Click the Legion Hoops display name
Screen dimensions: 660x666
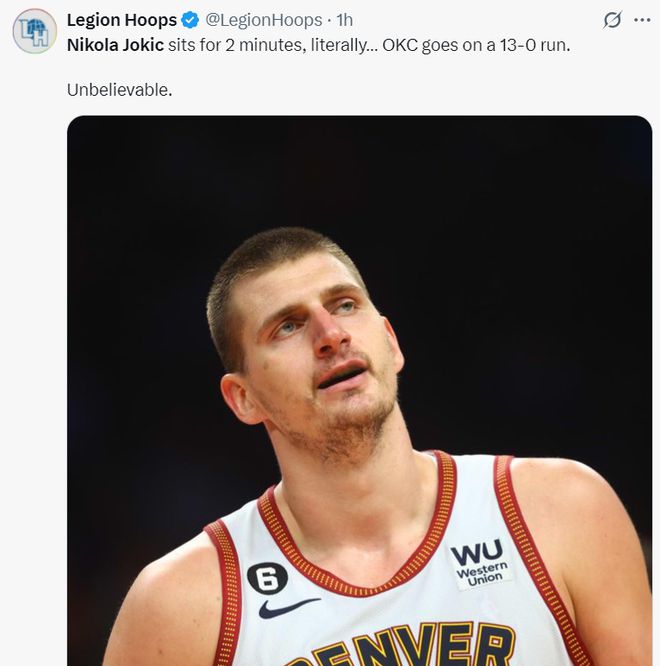pyautogui.click(x=121, y=20)
